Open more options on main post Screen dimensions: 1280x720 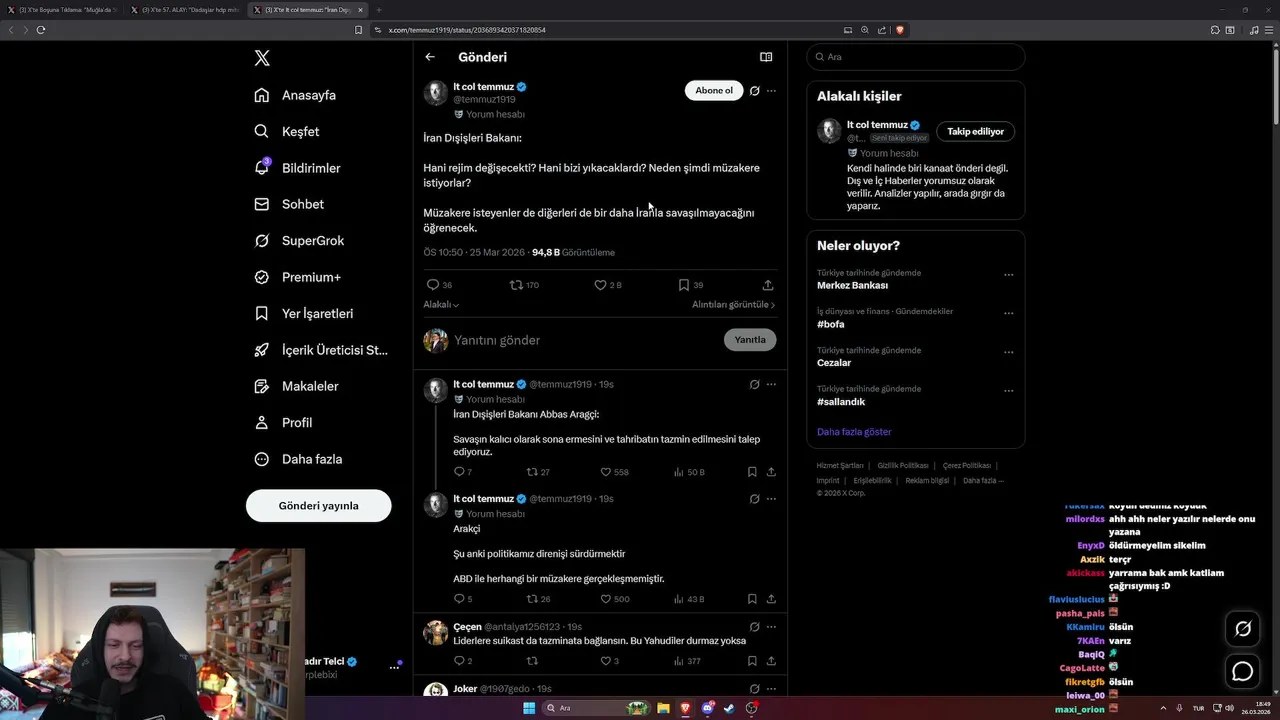pyautogui.click(x=771, y=91)
